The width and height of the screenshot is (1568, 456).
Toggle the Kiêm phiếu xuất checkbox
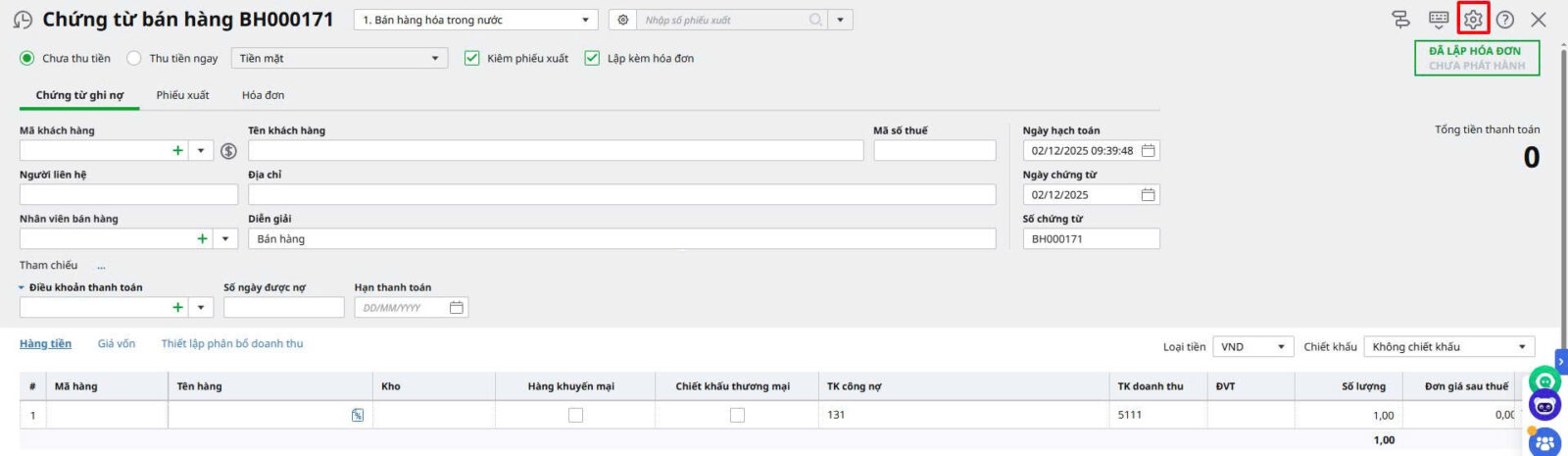coord(472,59)
